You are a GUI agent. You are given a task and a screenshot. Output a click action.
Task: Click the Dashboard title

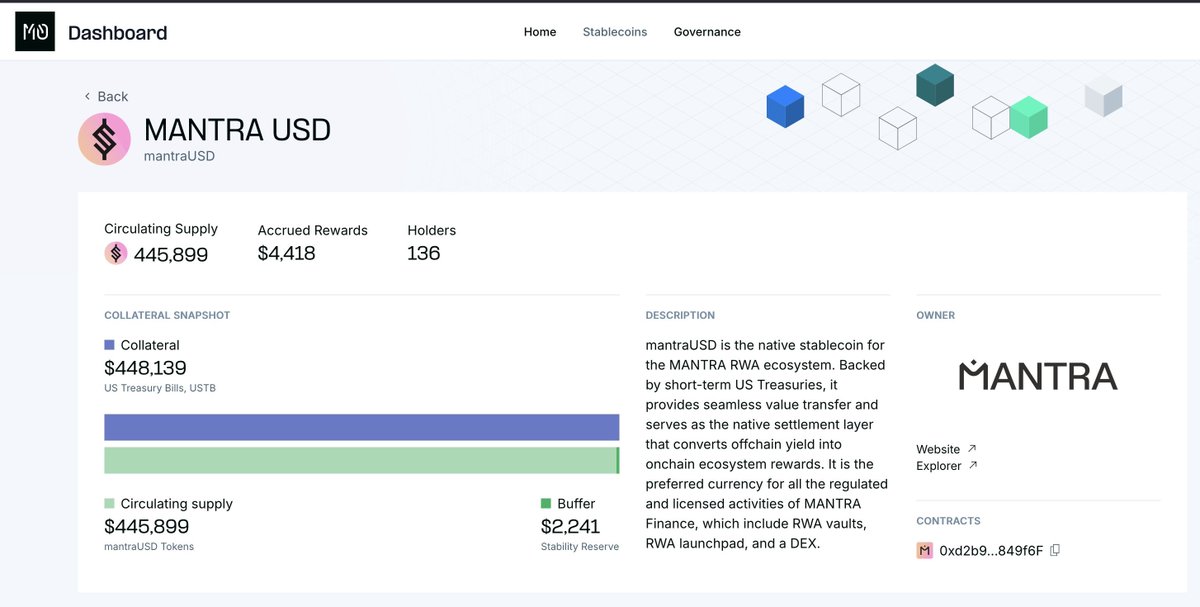point(118,33)
